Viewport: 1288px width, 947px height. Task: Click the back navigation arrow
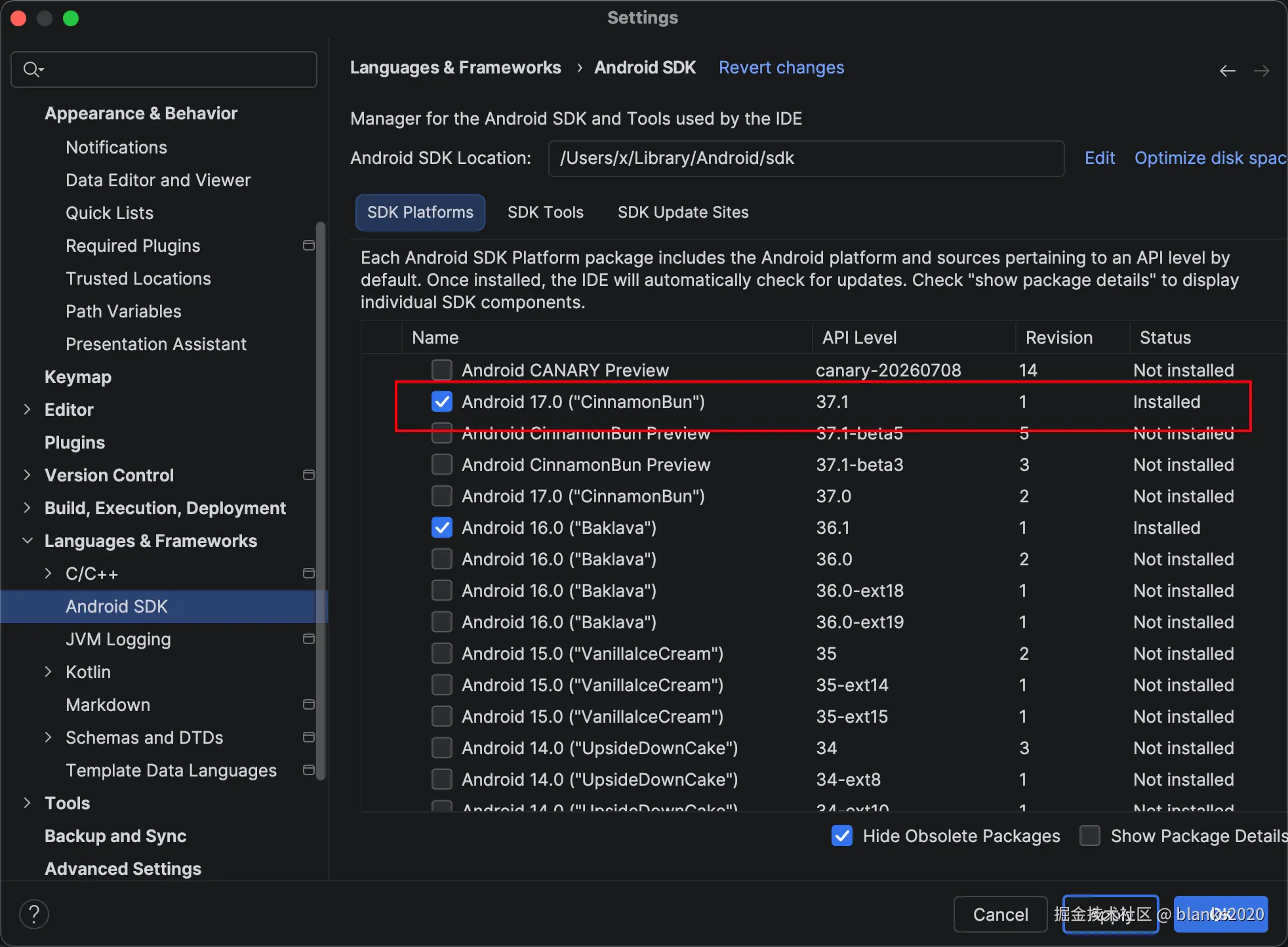1227,70
